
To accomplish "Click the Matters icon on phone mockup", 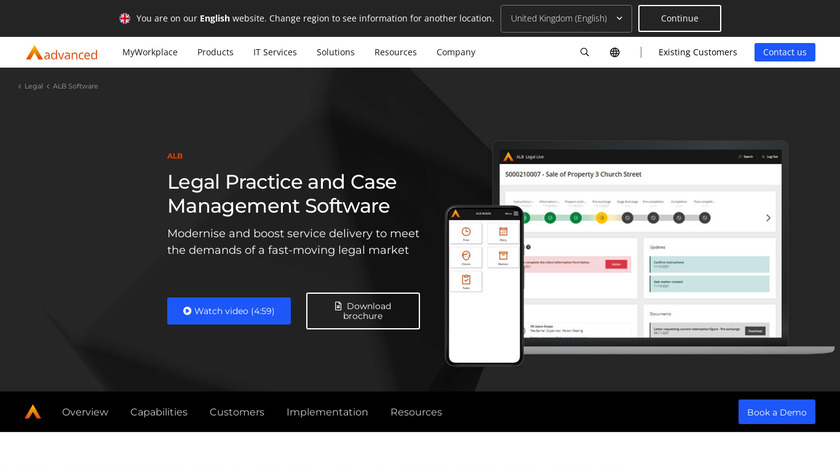I will 503,257.
